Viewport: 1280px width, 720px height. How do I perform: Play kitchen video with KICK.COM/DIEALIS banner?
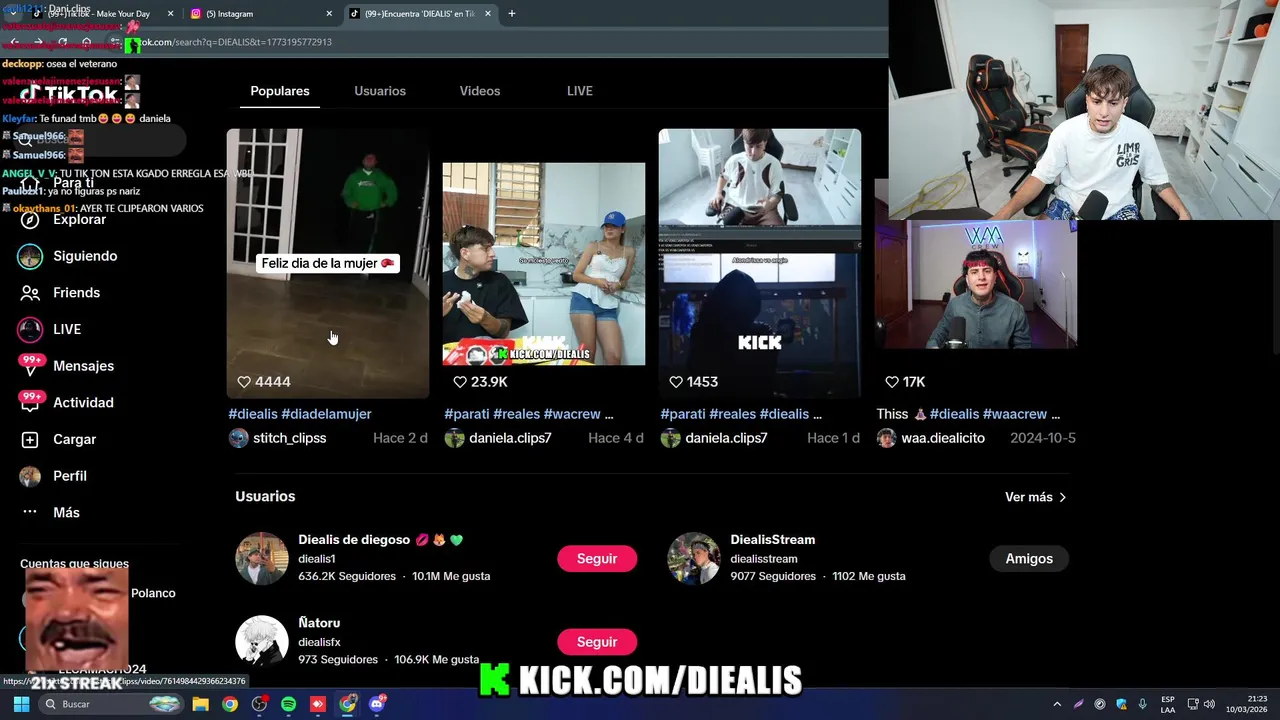click(544, 263)
